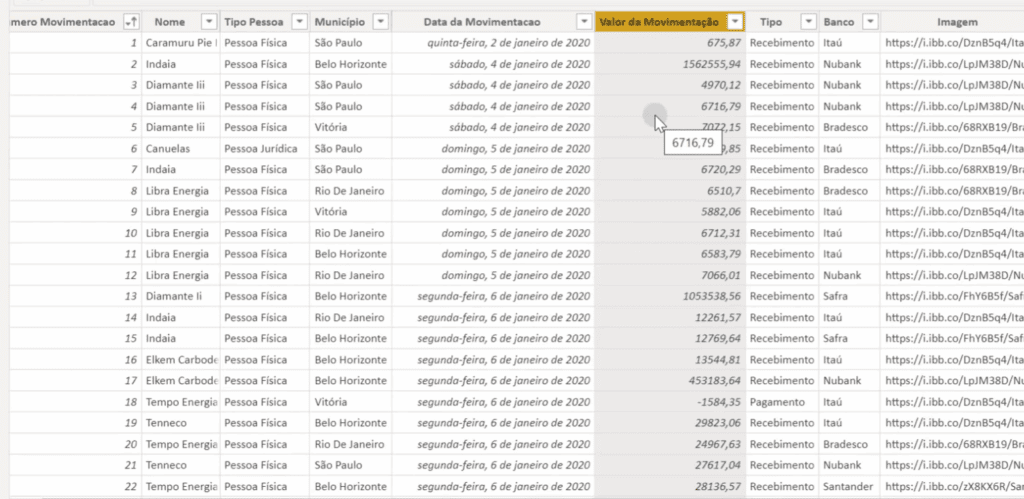Click 'Vitória' município cell in row 5
This screenshot has height=499, width=1024.
point(351,127)
